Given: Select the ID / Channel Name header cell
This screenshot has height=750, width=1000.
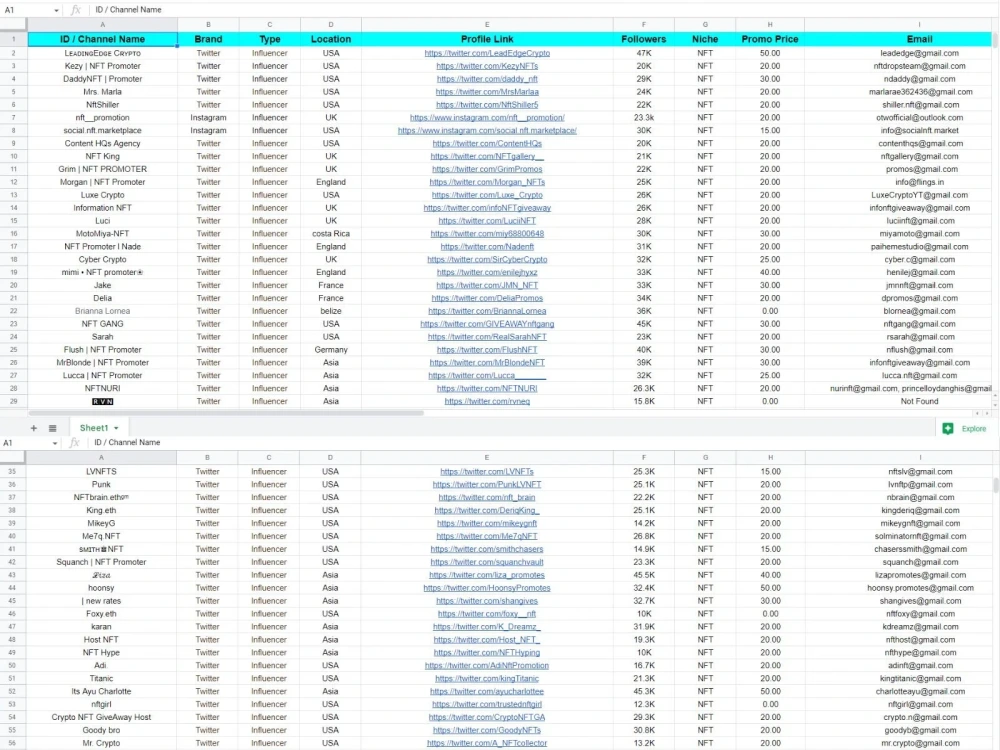Looking at the screenshot, I should (102, 39).
